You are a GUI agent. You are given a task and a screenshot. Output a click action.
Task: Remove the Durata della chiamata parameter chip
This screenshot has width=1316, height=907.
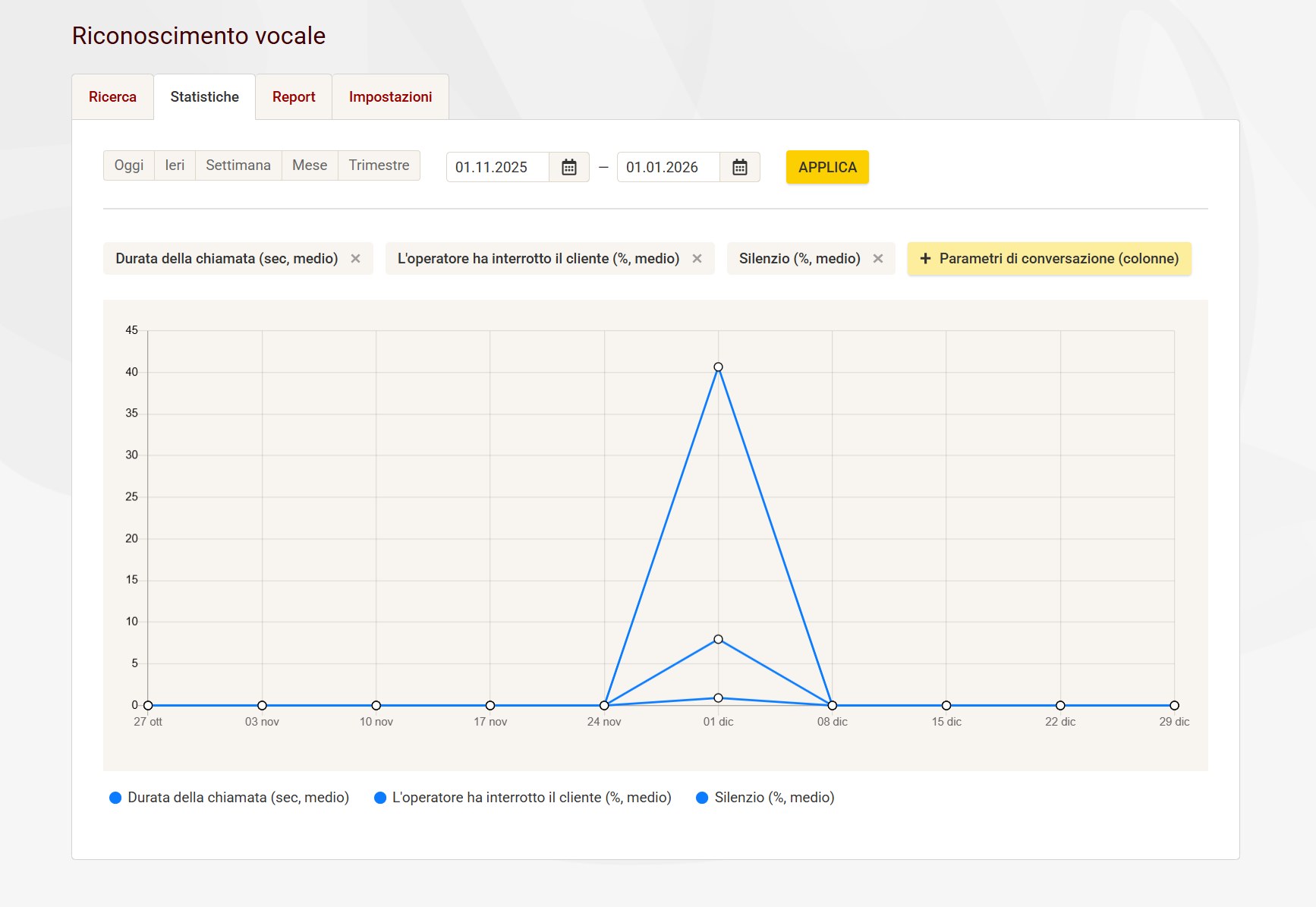pos(355,259)
